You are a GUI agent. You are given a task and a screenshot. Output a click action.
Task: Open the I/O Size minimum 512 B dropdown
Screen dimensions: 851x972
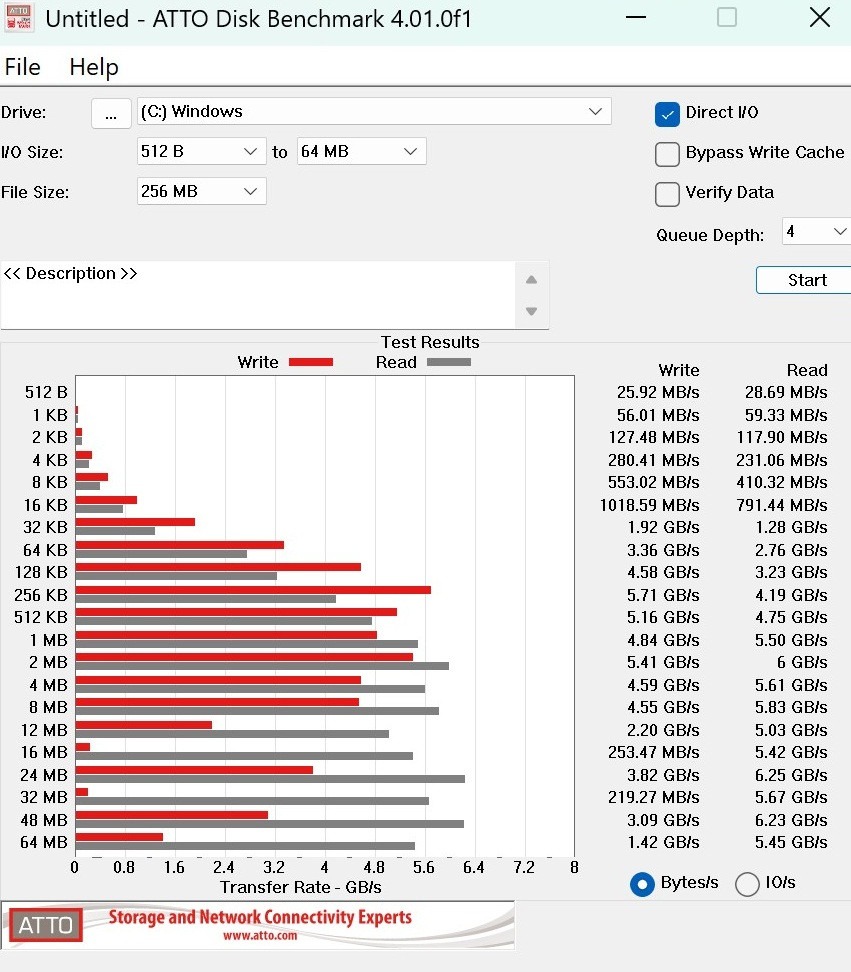(201, 151)
